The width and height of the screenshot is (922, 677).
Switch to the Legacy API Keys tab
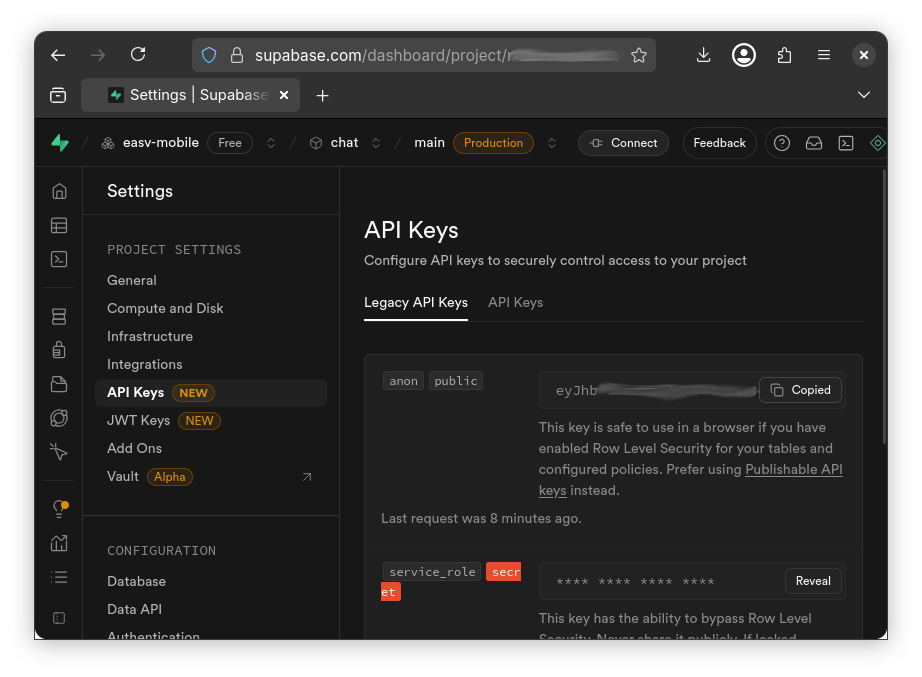click(x=416, y=302)
